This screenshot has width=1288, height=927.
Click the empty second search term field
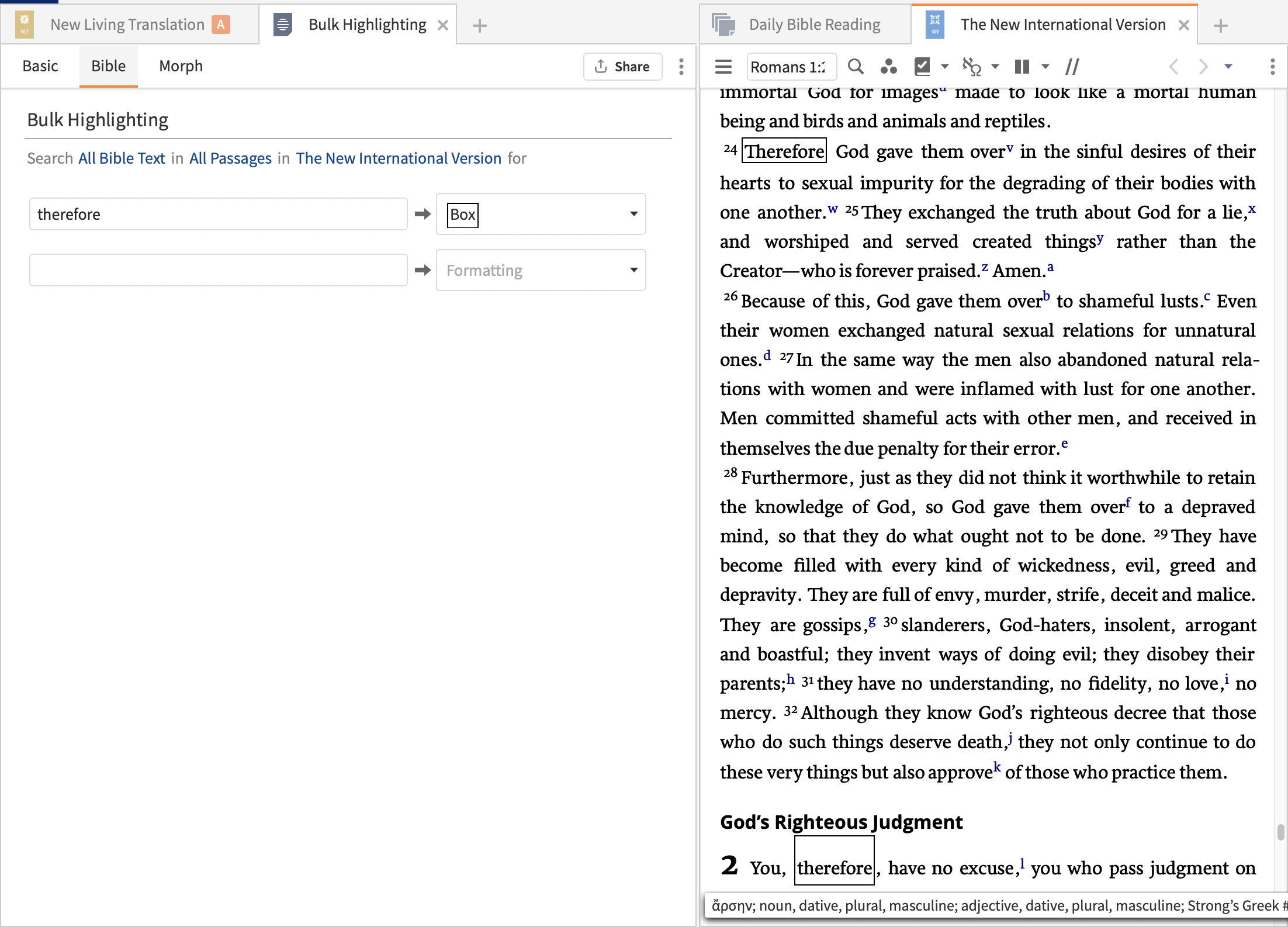219,270
